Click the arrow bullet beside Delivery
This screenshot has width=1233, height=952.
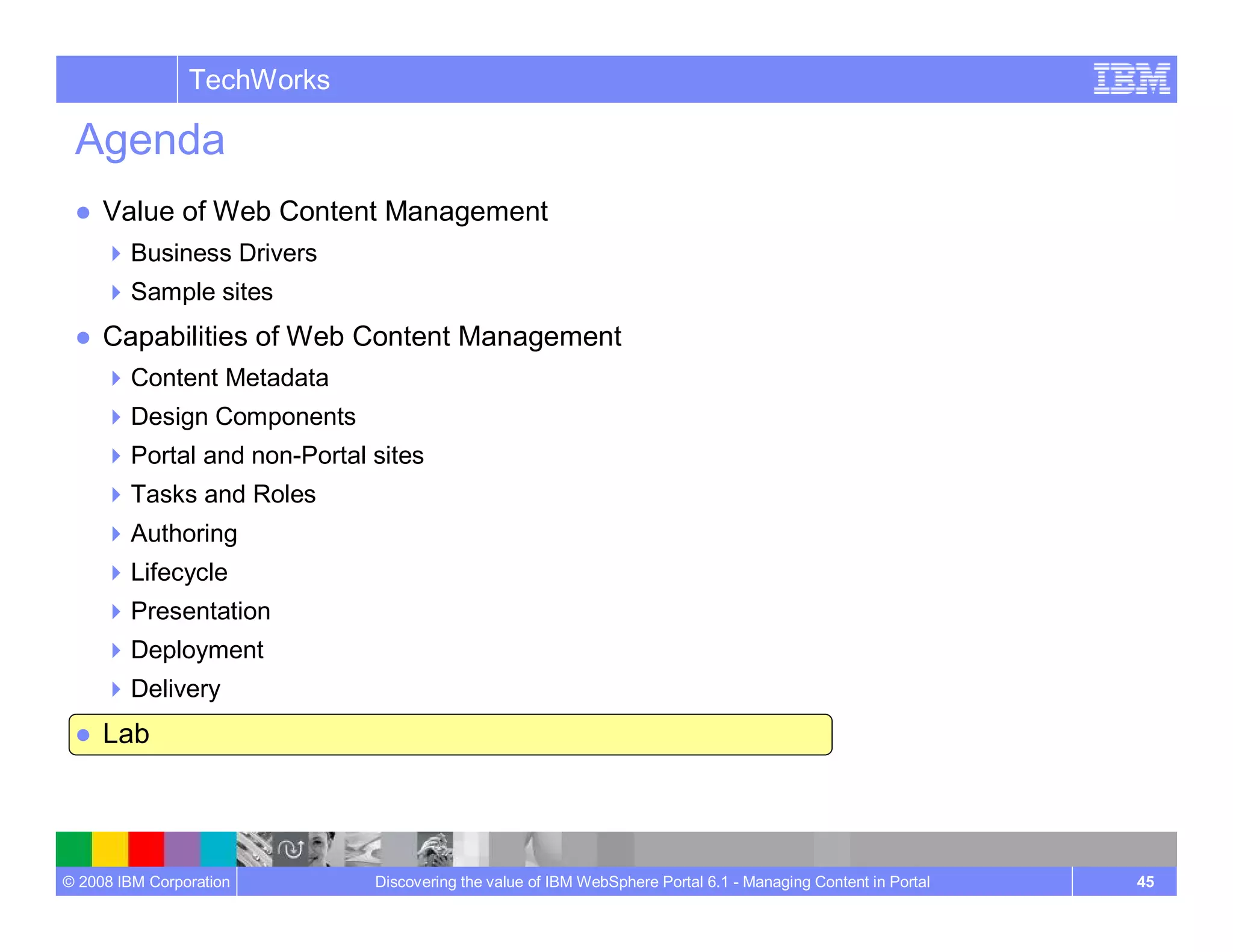tap(116, 690)
